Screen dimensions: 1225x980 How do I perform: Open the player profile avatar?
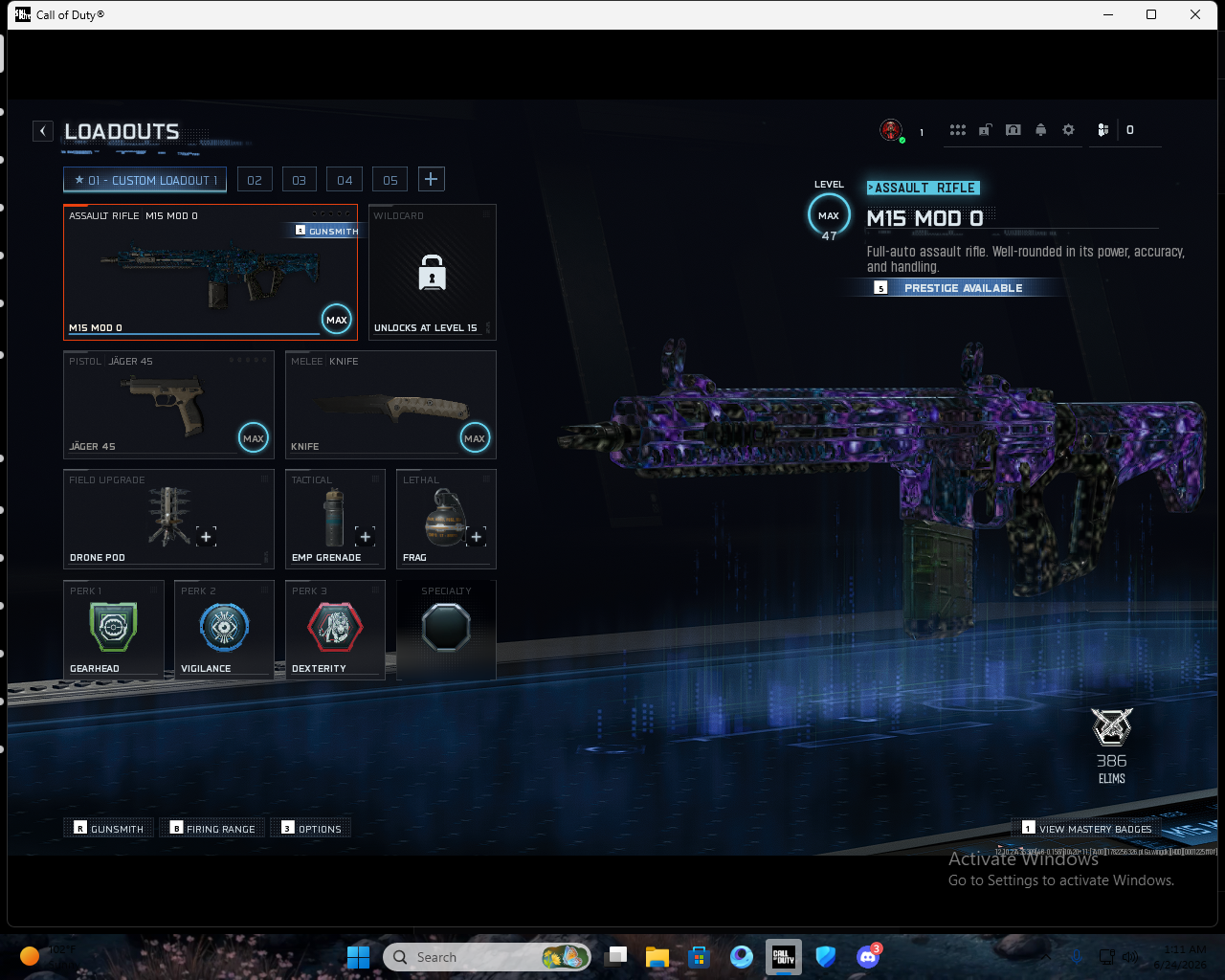(x=891, y=130)
